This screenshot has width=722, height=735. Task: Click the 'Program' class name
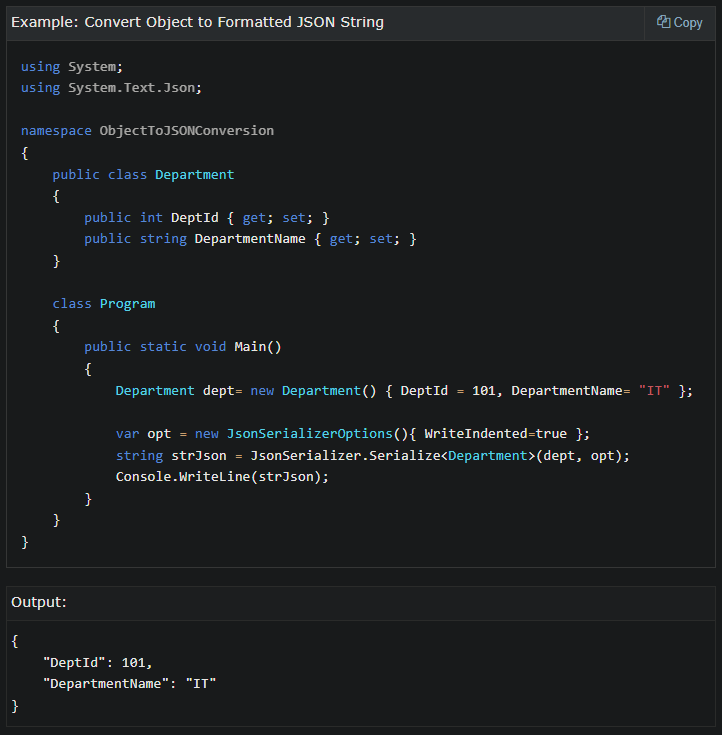[128, 304]
